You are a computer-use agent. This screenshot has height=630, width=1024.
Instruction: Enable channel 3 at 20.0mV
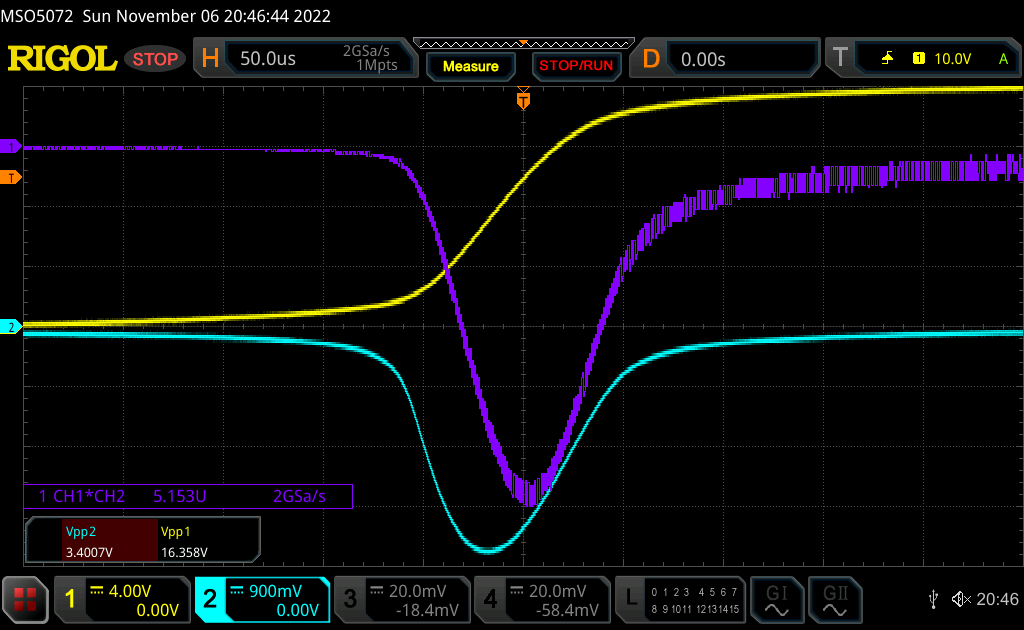tap(402, 600)
